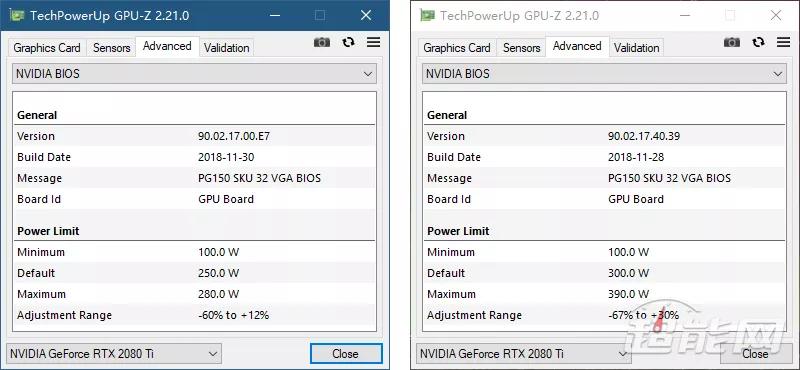This screenshot has height=370, width=800.
Task: Click the screenshot camera icon in right GPU-Z window
Action: click(x=732, y=42)
